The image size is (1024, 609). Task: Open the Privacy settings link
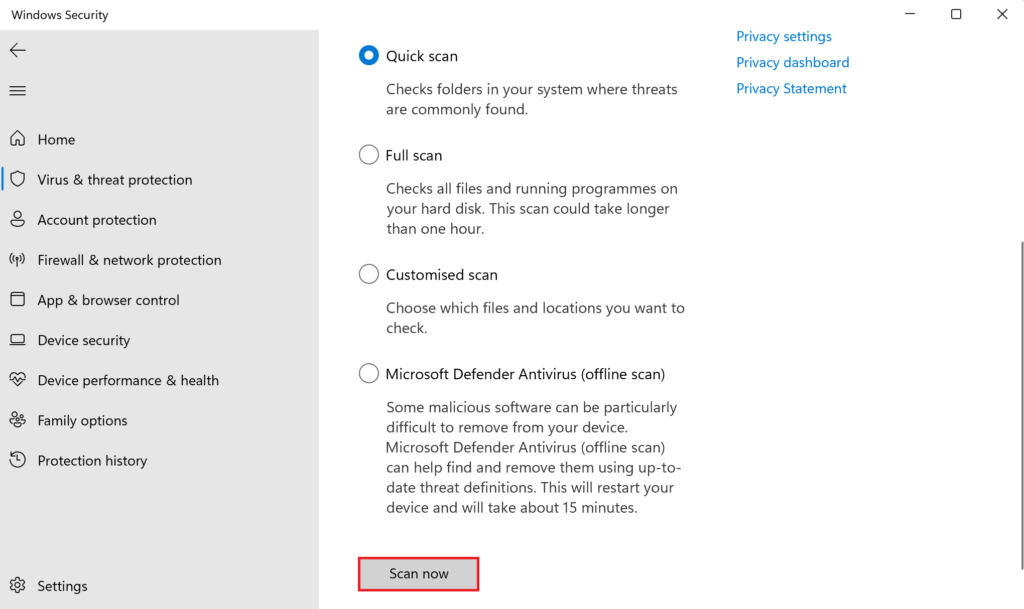(x=784, y=37)
